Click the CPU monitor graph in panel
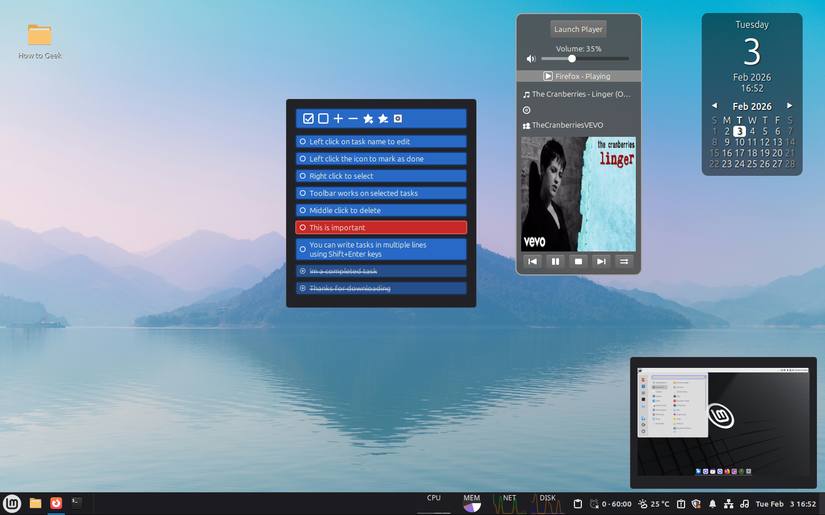825x515 pixels. point(434,503)
